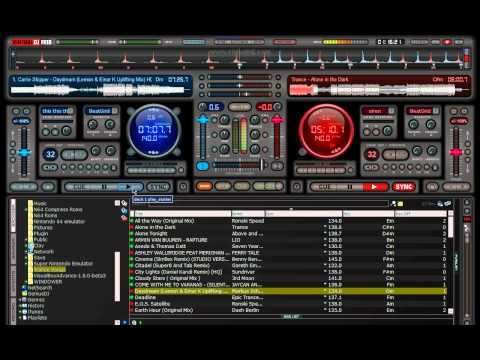
Task: Click the left channel bass EQ knob
Action: [224, 149]
